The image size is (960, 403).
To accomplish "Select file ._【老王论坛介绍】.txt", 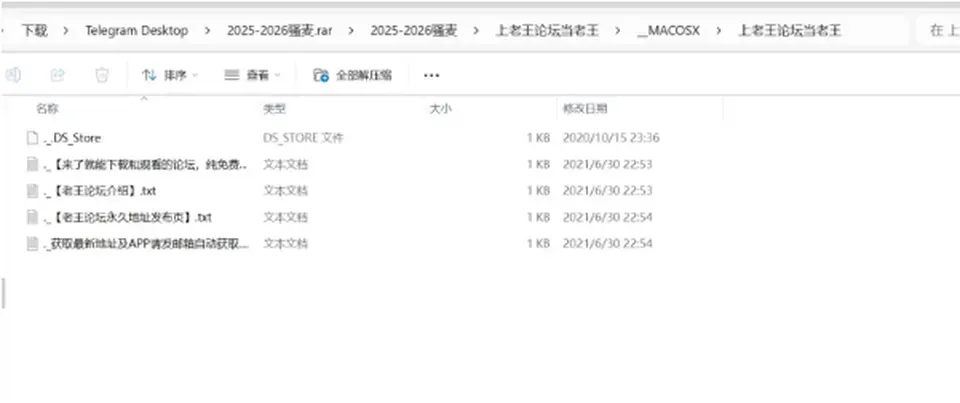I will coord(100,190).
